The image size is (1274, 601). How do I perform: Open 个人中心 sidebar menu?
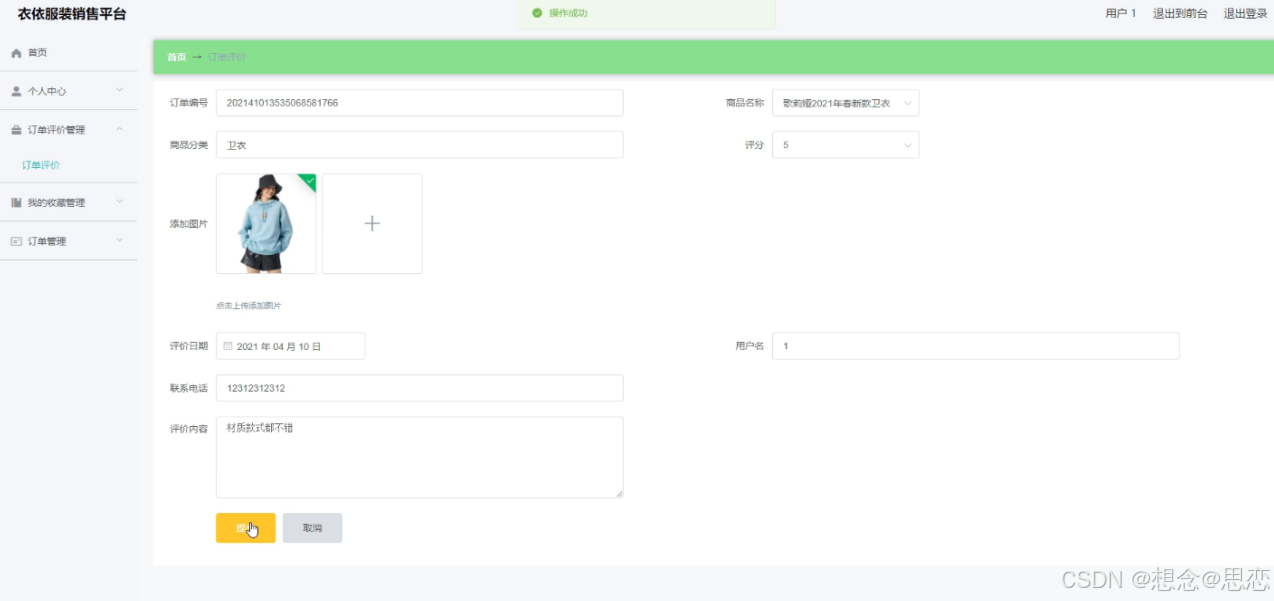(x=69, y=91)
